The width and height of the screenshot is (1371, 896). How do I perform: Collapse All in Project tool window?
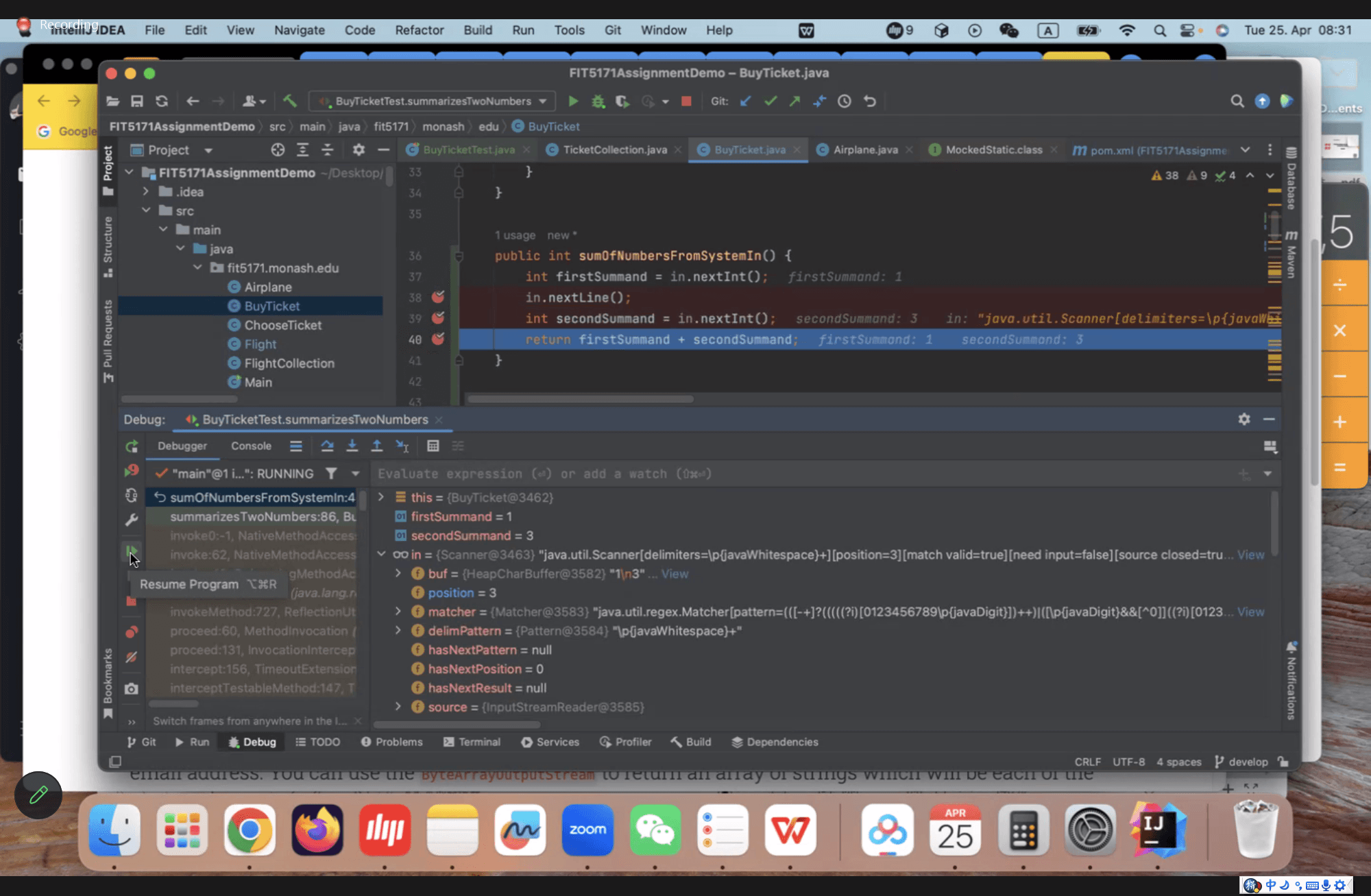pyautogui.click(x=327, y=149)
